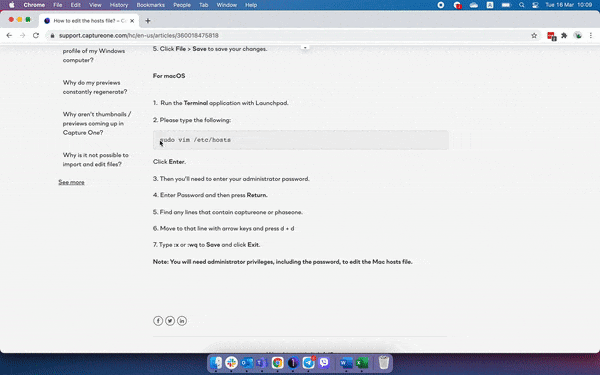
Task: Click the menu bar icon with red badge
Action: pyautogui.click(x=457, y=5)
